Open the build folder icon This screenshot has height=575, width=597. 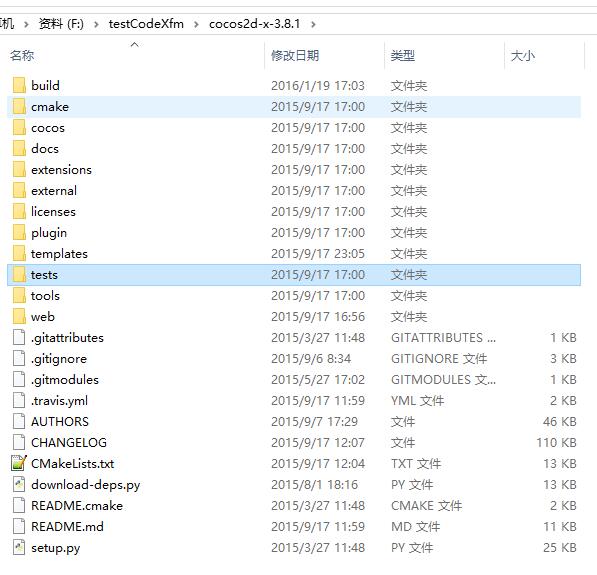[19, 85]
